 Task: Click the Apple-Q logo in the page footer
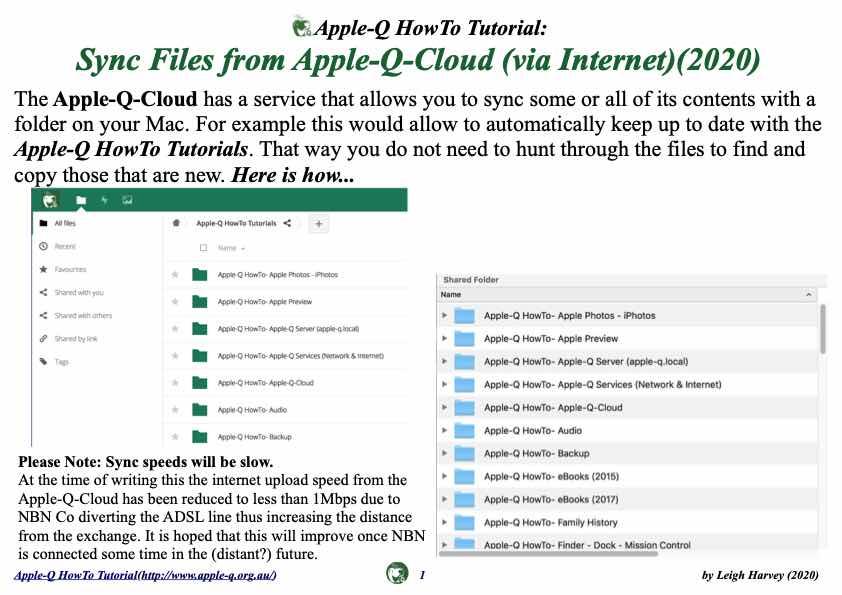(x=397, y=573)
